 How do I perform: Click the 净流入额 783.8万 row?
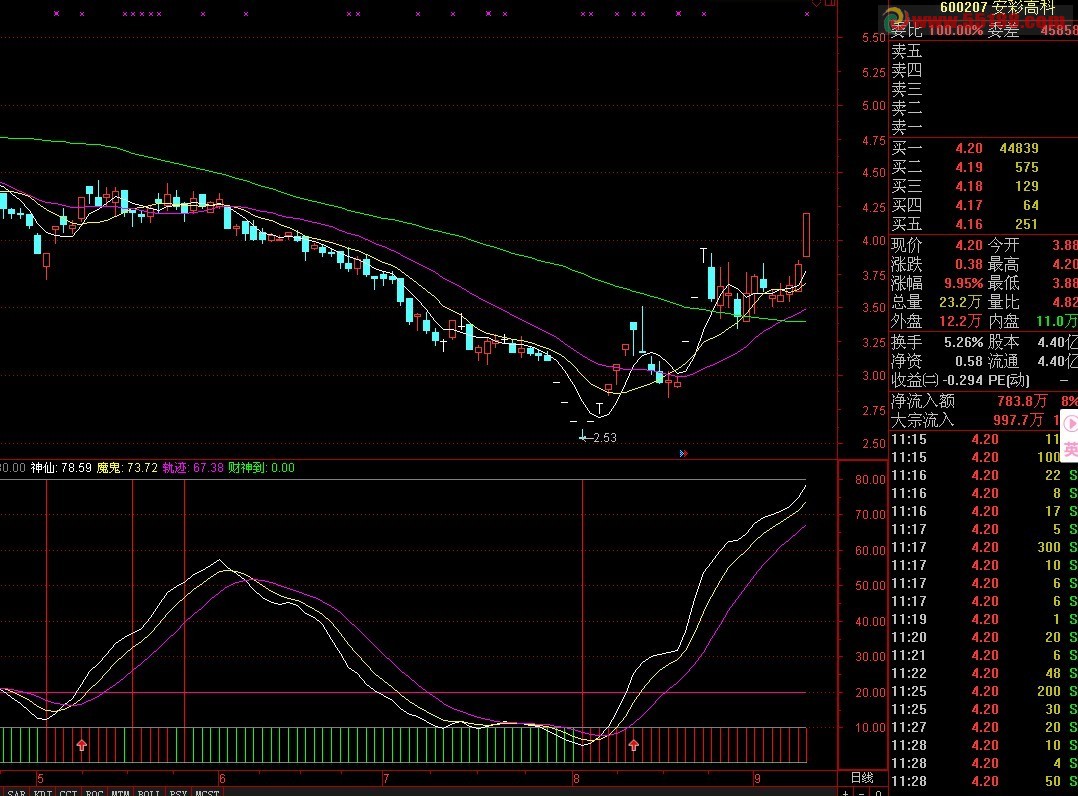click(x=984, y=401)
